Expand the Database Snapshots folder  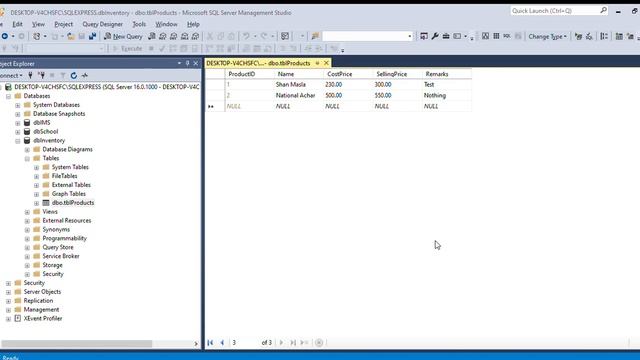18,114
